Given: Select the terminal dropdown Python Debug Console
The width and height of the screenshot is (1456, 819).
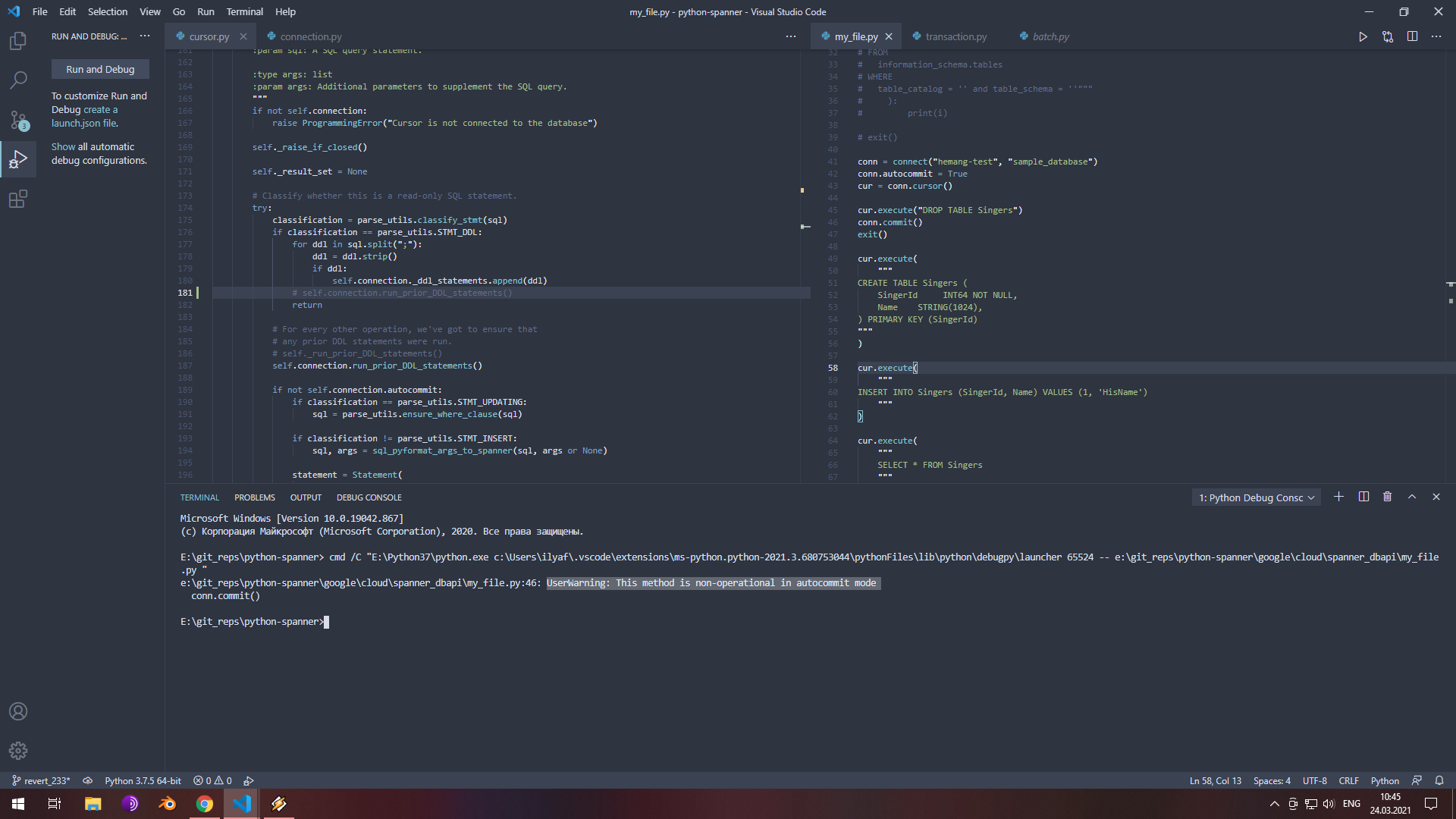Looking at the screenshot, I should click(x=1257, y=497).
